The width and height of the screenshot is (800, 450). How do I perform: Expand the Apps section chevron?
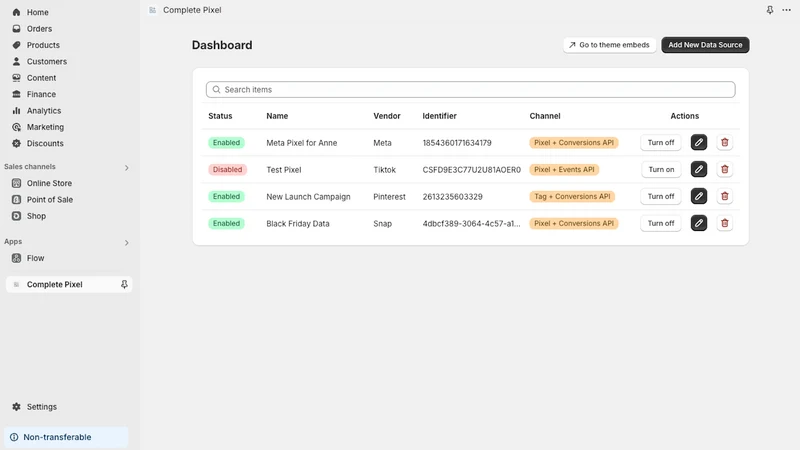pyautogui.click(x=127, y=242)
